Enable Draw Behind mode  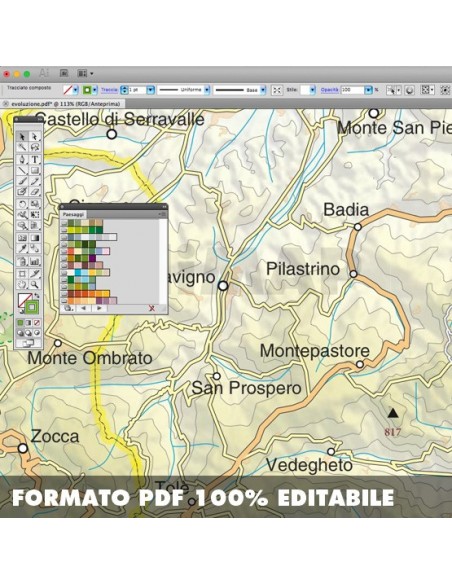29,333
